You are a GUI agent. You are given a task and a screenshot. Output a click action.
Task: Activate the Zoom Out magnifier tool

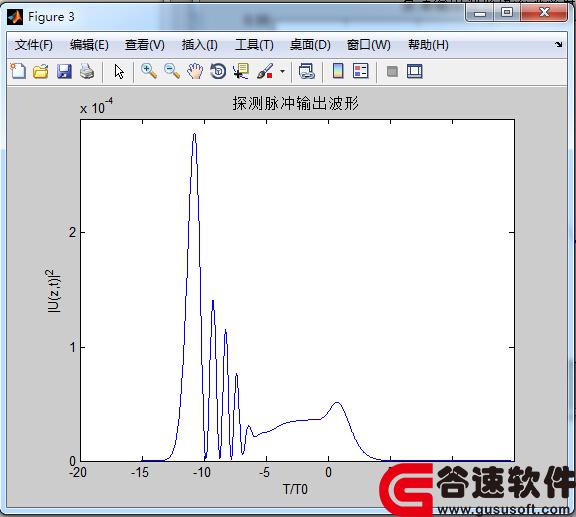pyautogui.click(x=172, y=71)
